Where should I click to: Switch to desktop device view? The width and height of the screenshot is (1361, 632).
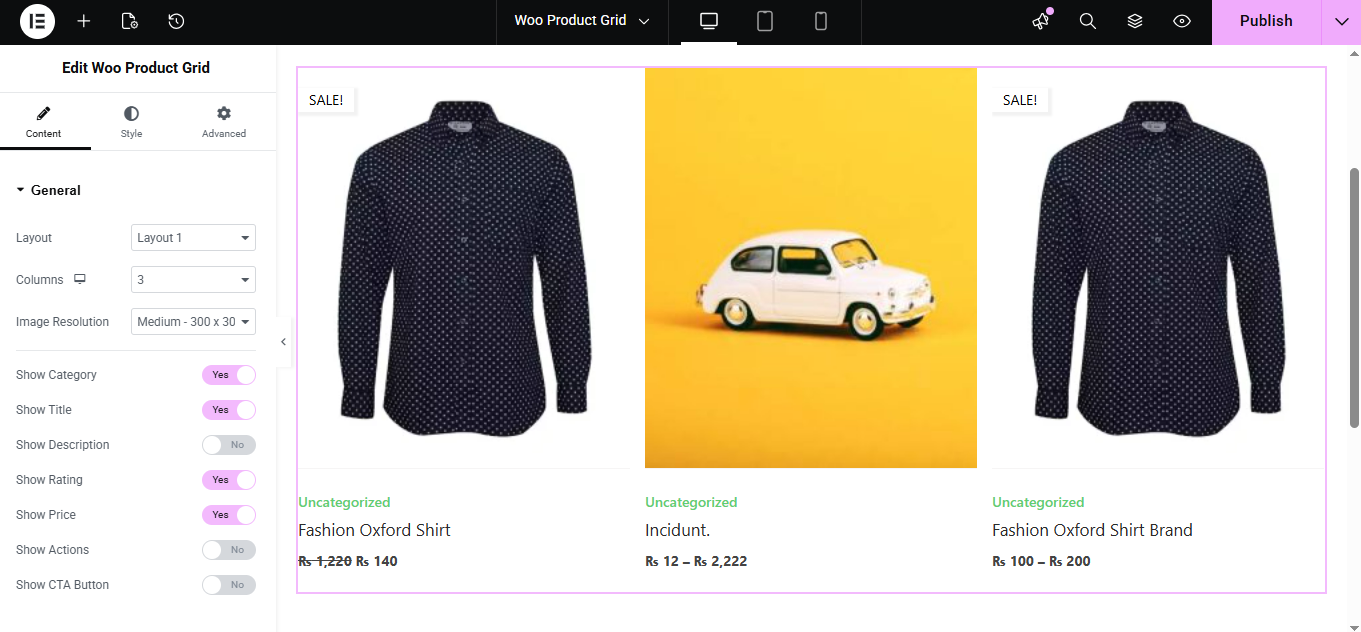tap(709, 21)
